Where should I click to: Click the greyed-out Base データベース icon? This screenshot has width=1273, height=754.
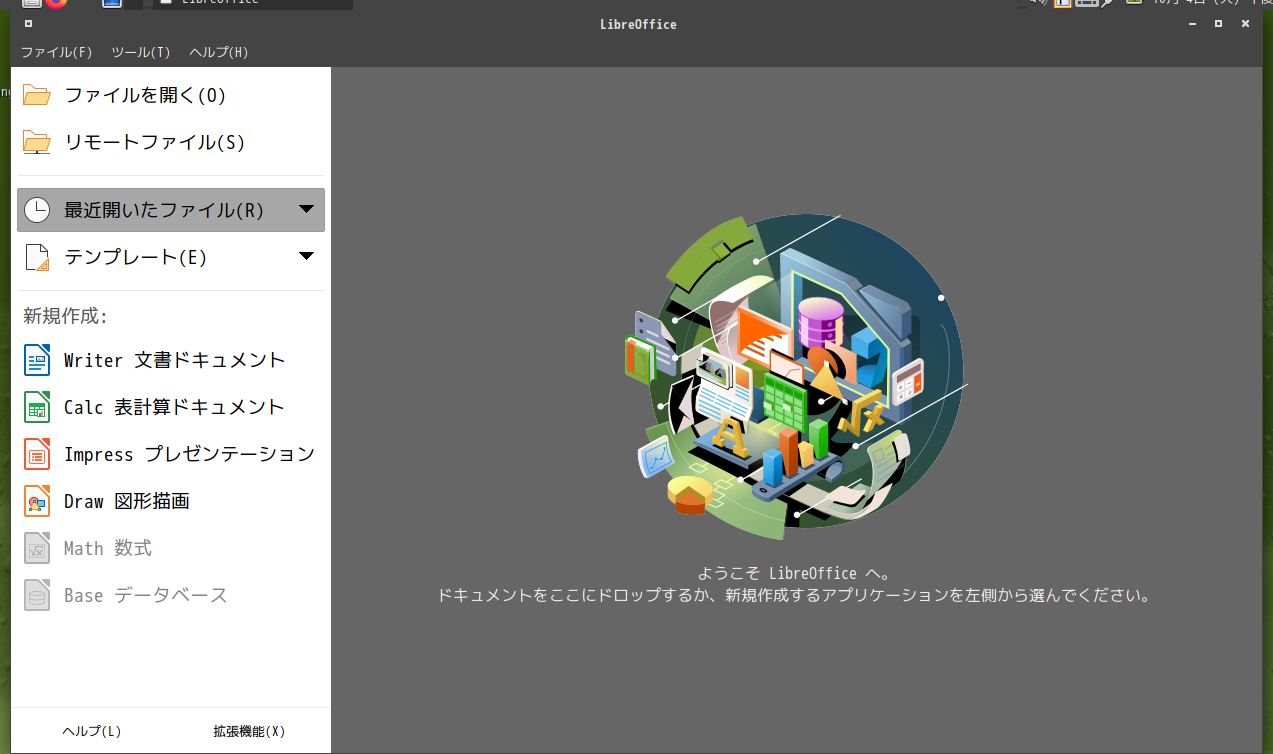37,595
